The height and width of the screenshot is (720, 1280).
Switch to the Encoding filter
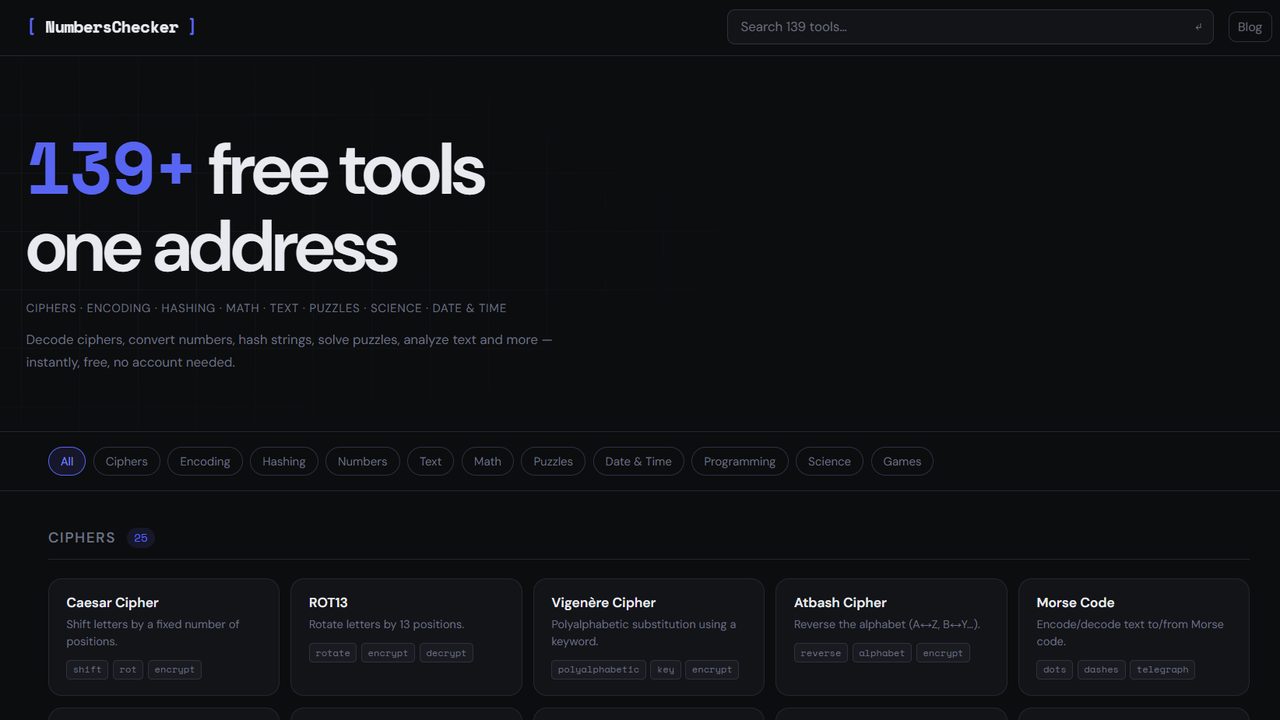[205, 461]
